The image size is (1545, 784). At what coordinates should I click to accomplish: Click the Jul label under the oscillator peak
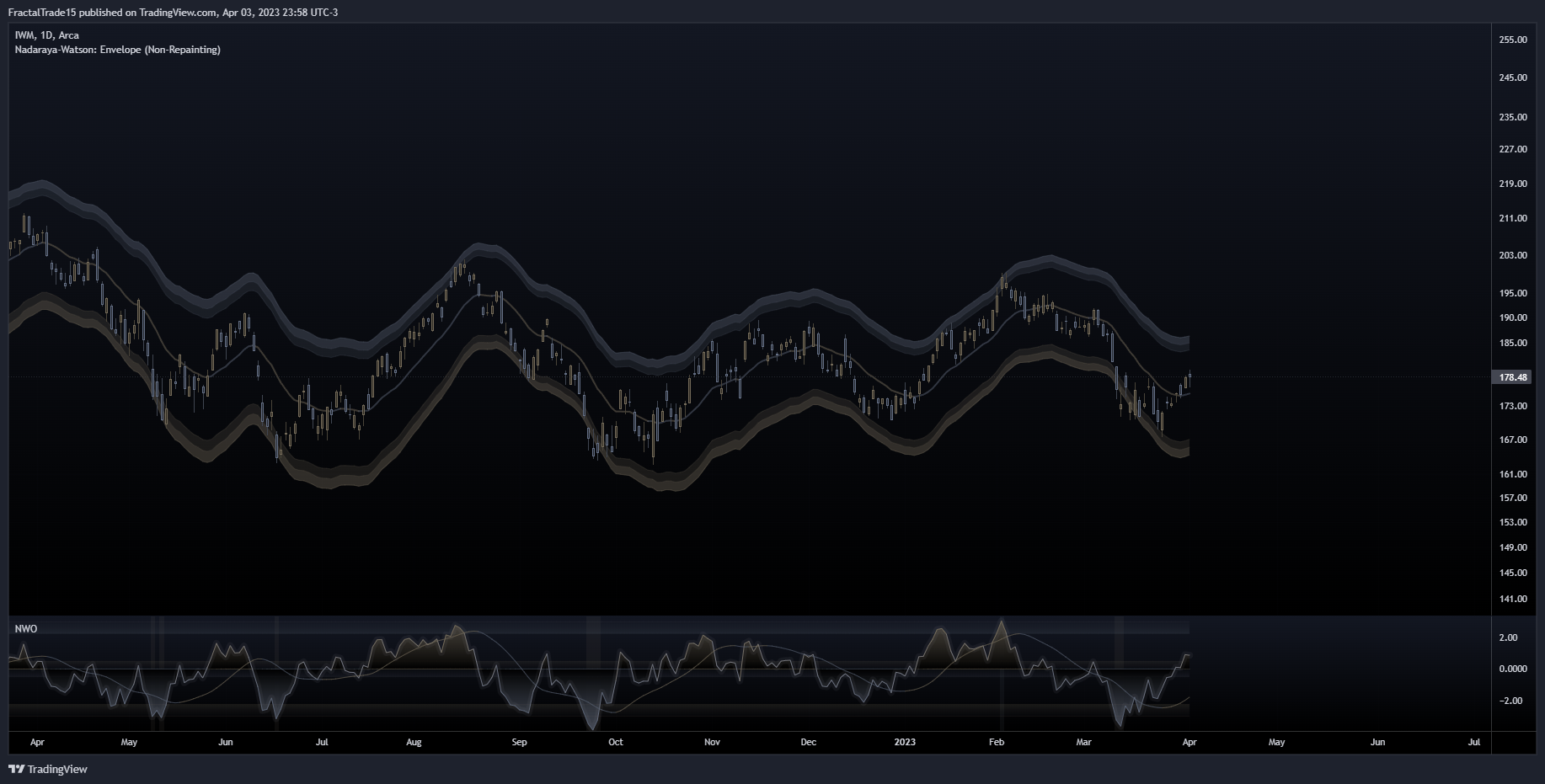[322, 742]
